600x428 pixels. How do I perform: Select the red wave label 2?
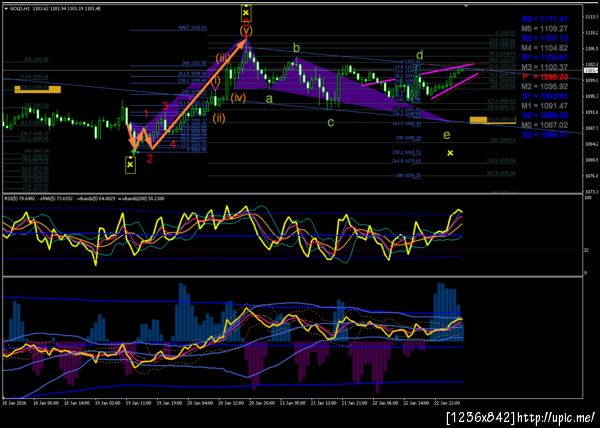click(x=149, y=158)
